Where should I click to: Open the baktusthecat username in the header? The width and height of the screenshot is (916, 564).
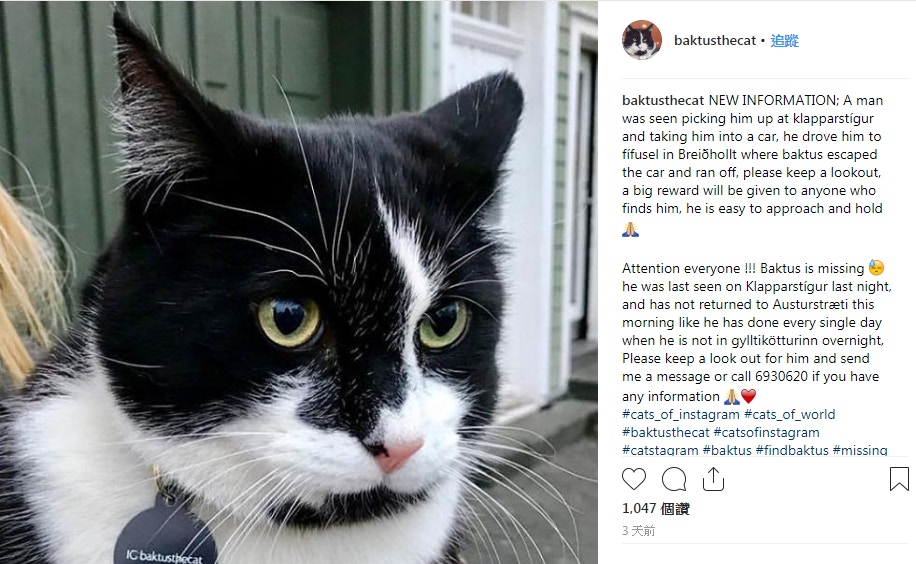715,40
